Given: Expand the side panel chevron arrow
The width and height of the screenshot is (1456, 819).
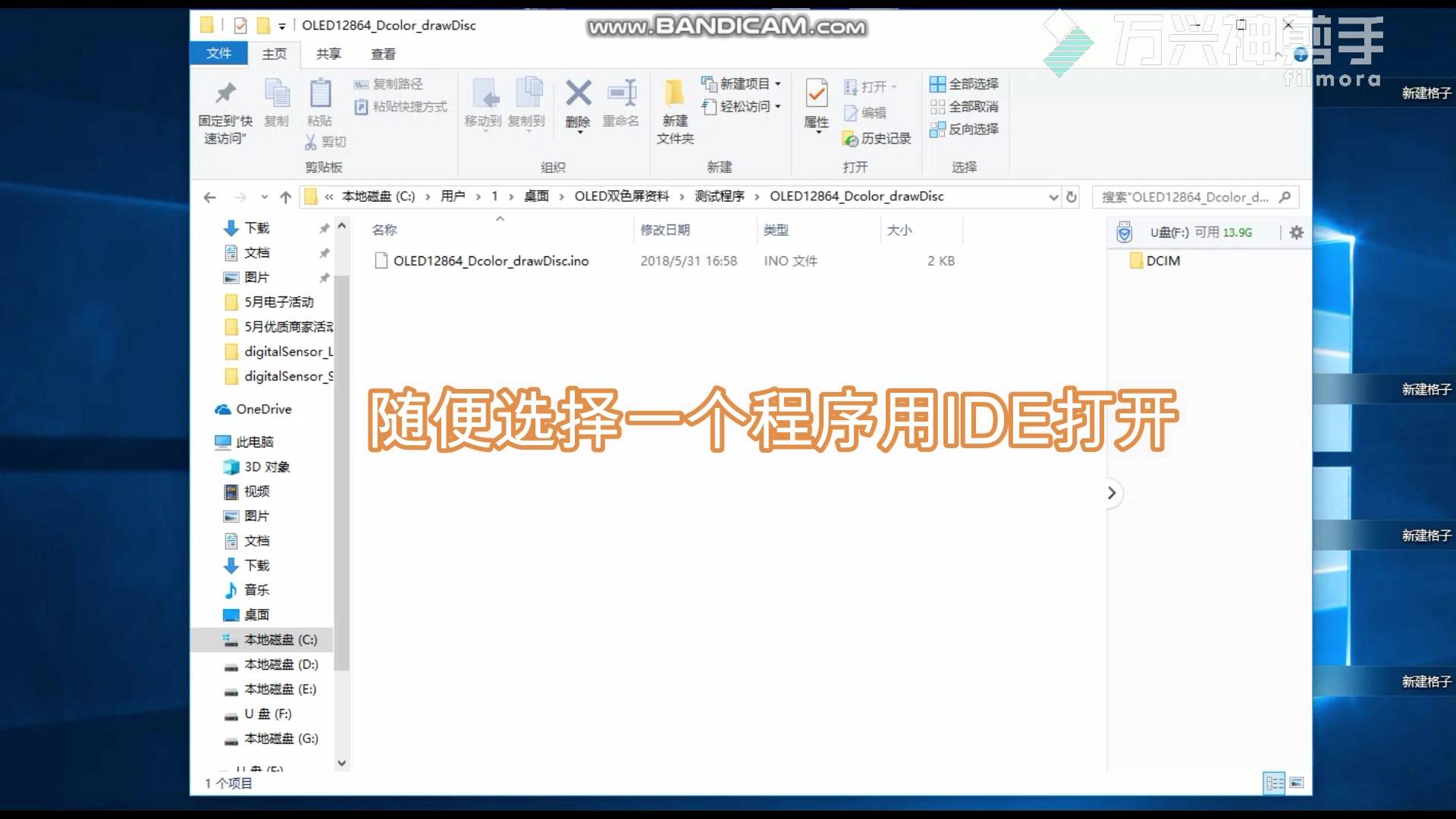Looking at the screenshot, I should (1112, 493).
